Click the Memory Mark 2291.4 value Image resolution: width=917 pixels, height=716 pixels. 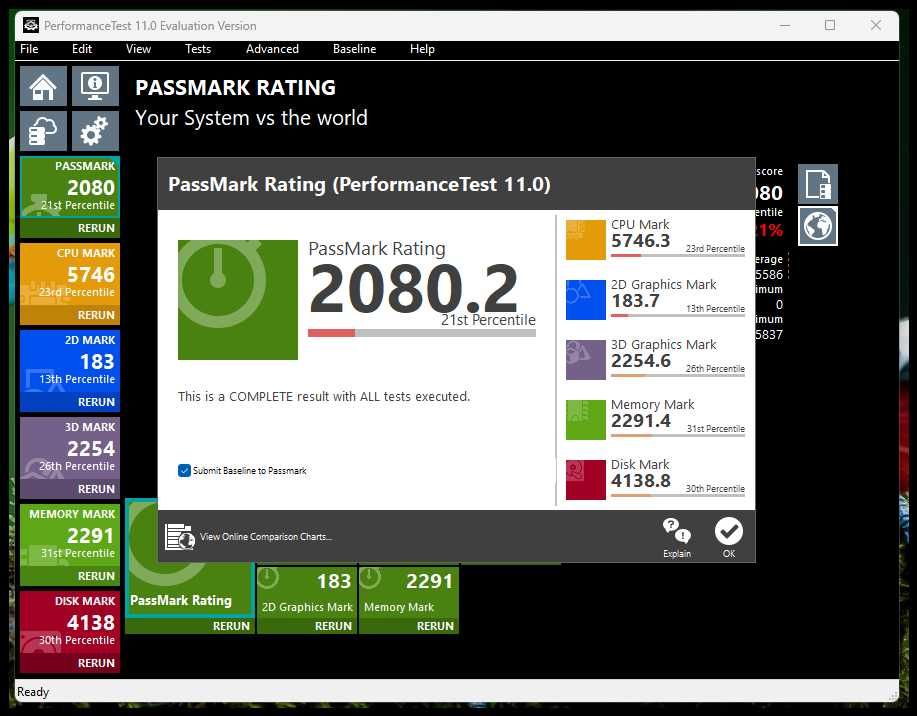point(641,421)
